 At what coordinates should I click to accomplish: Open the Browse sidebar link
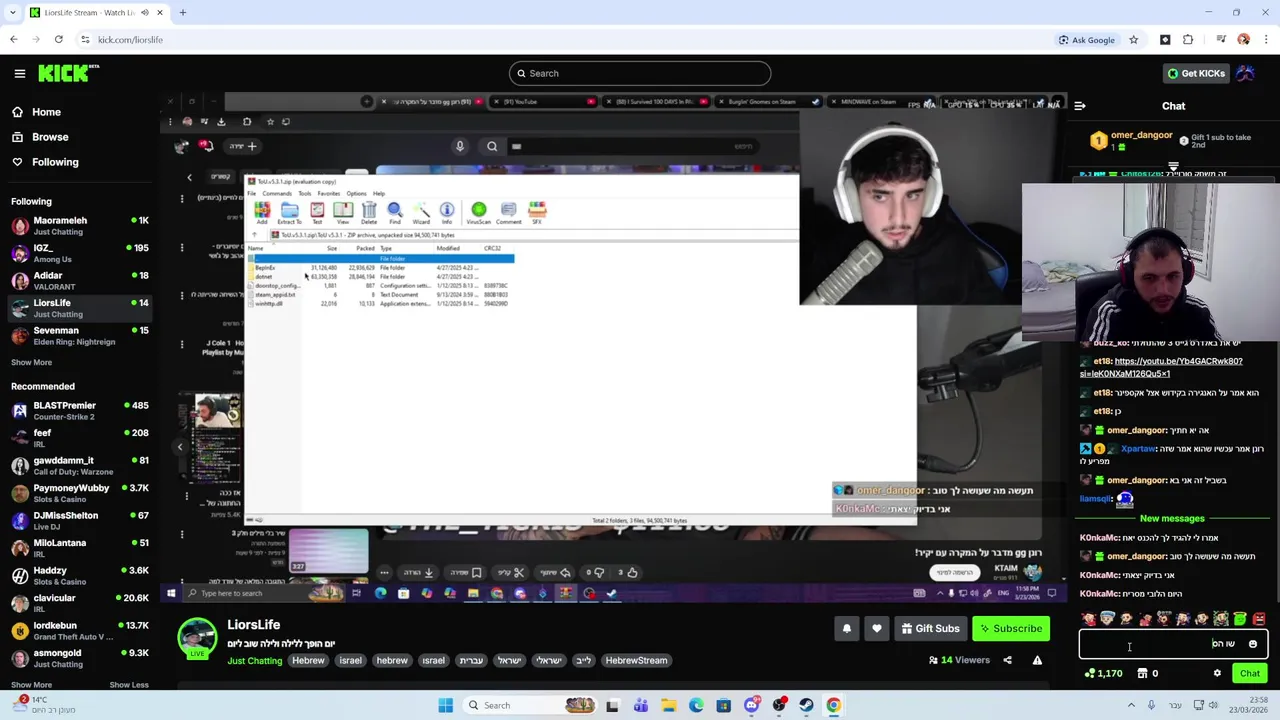pos(50,137)
